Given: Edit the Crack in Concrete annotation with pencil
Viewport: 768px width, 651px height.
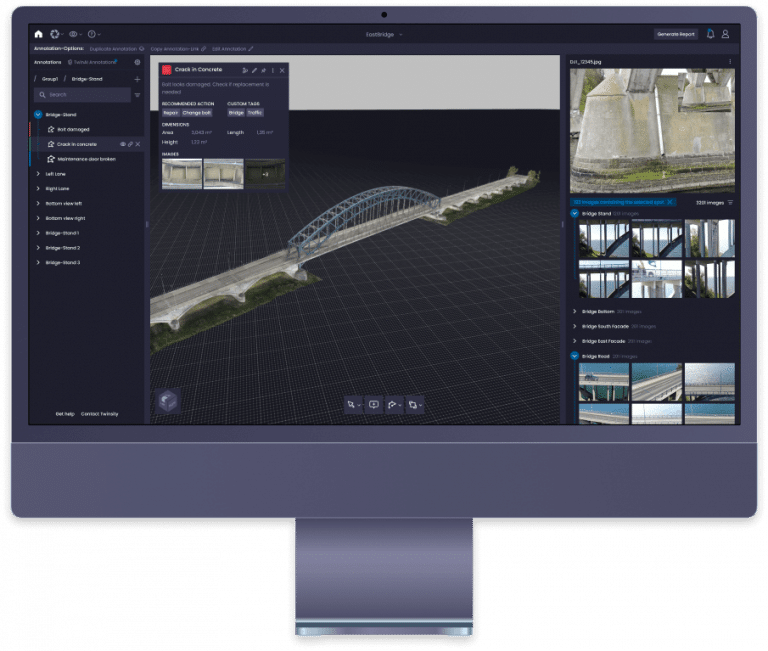Looking at the screenshot, I should 254,70.
